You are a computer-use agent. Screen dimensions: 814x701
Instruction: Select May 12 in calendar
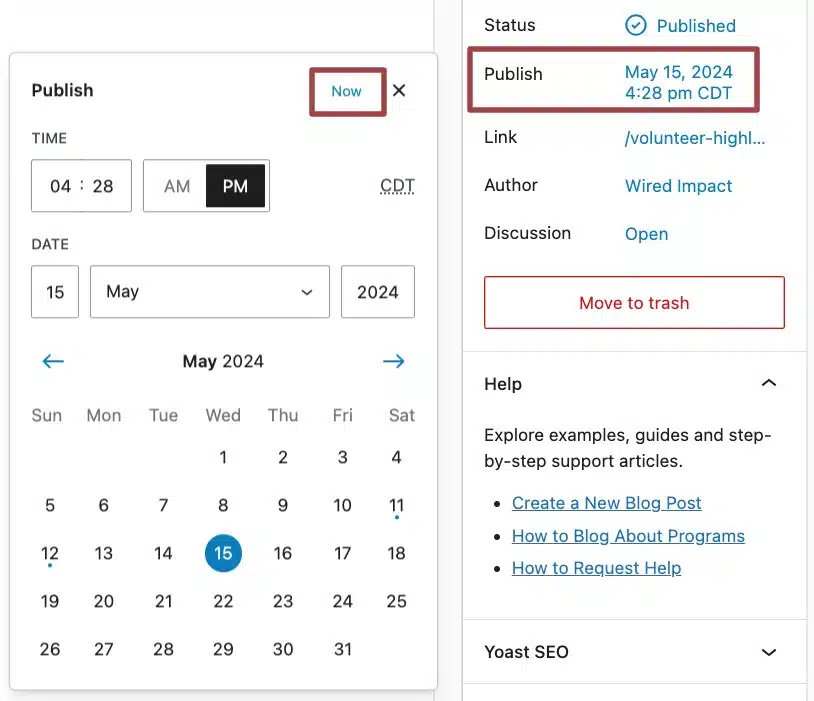(x=50, y=553)
